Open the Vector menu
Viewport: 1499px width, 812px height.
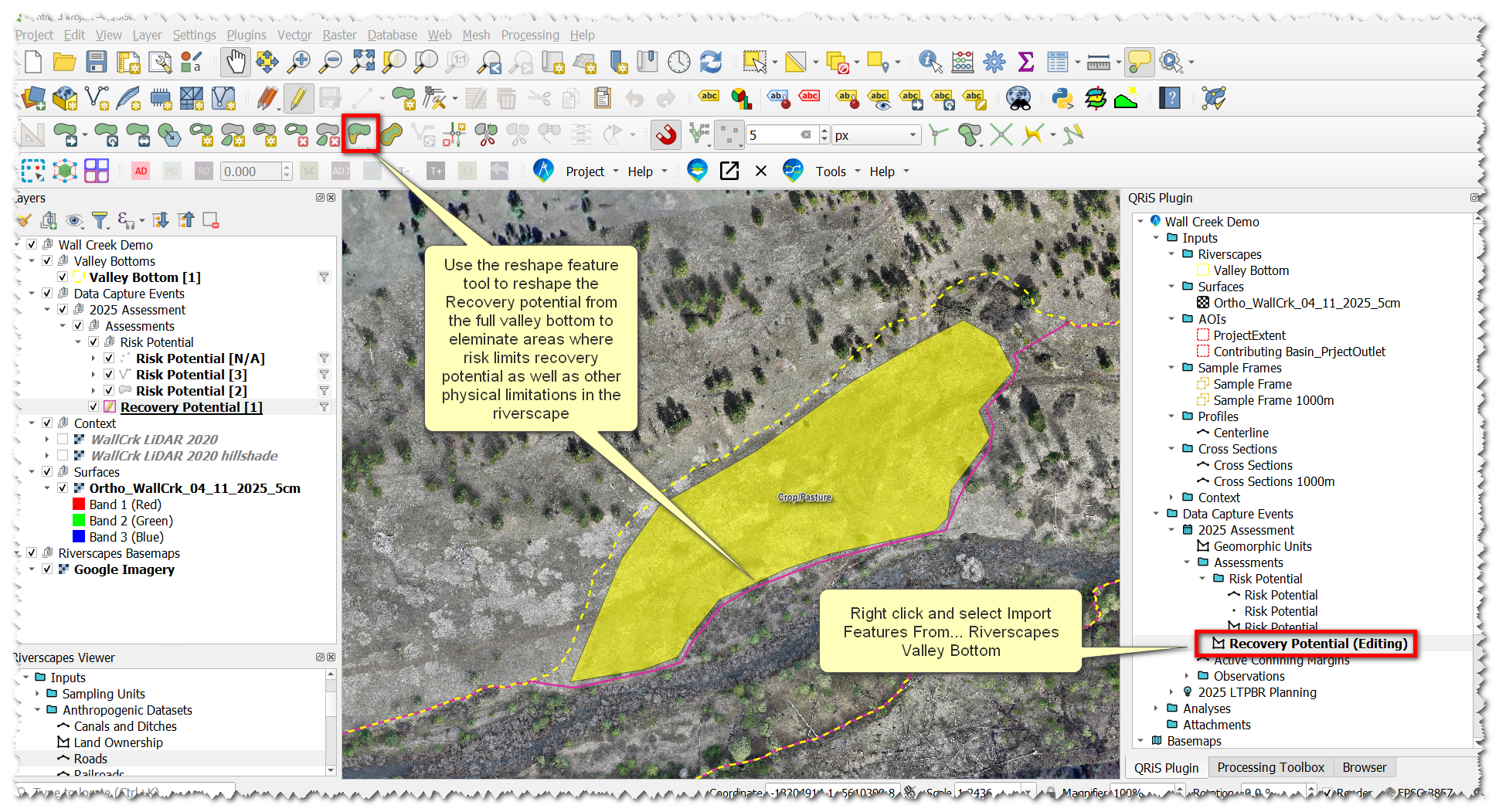click(x=294, y=35)
